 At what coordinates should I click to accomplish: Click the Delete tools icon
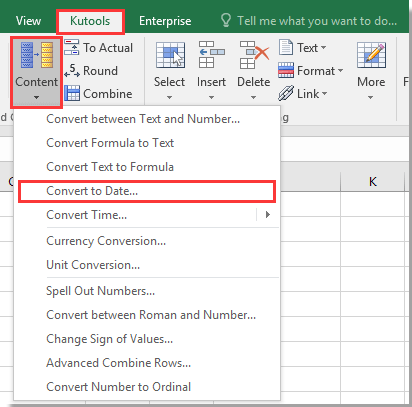pyautogui.click(x=254, y=55)
